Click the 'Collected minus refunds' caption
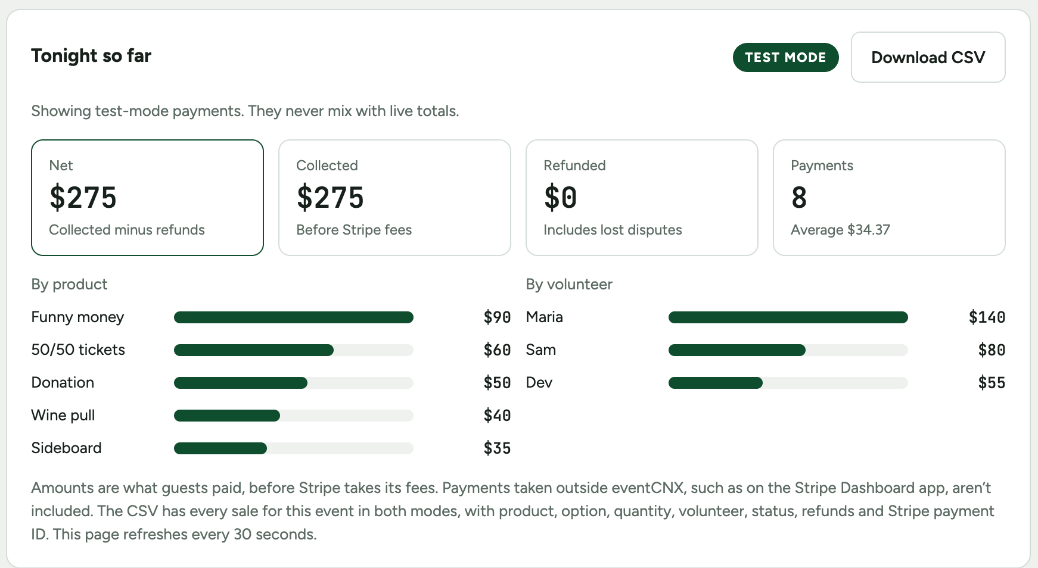The height and width of the screenshot is (568, 1038). (127, 230)
